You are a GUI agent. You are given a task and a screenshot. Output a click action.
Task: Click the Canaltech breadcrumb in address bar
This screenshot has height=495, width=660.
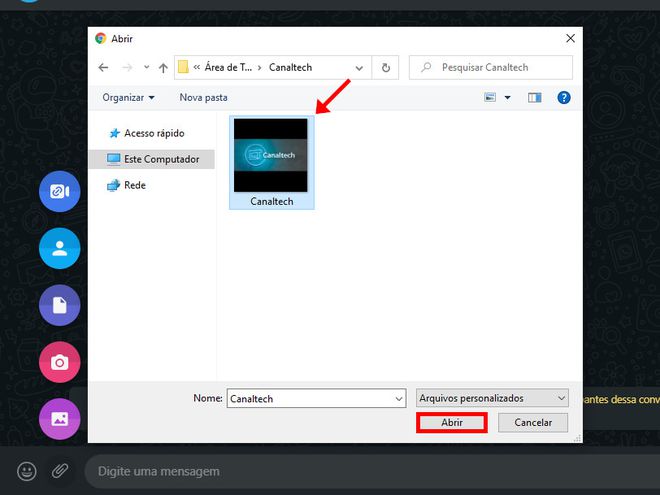tap(290, 67)
